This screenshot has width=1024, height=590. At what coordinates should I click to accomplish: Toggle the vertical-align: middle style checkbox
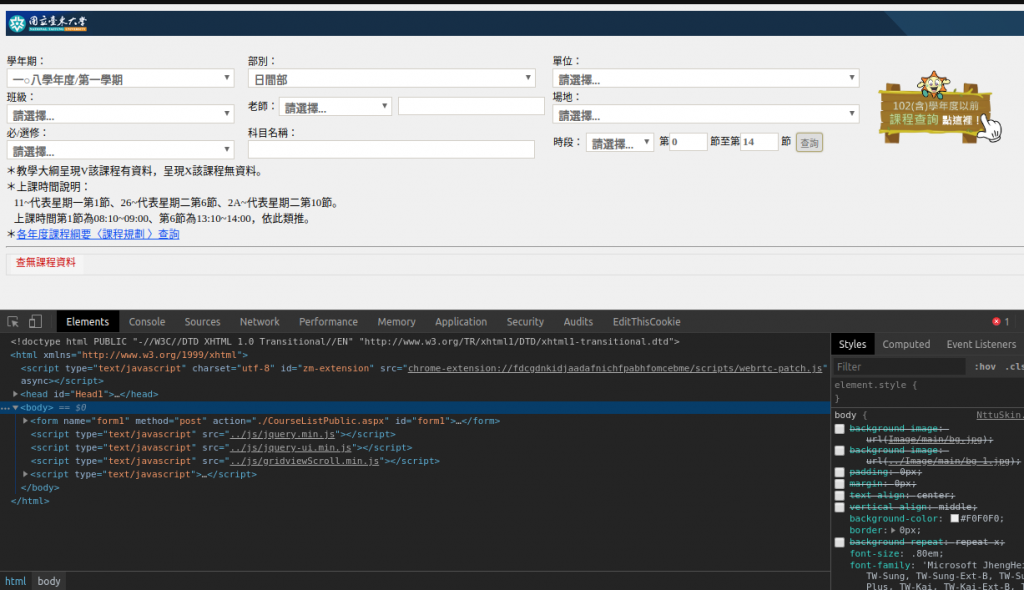coord(839,507)
